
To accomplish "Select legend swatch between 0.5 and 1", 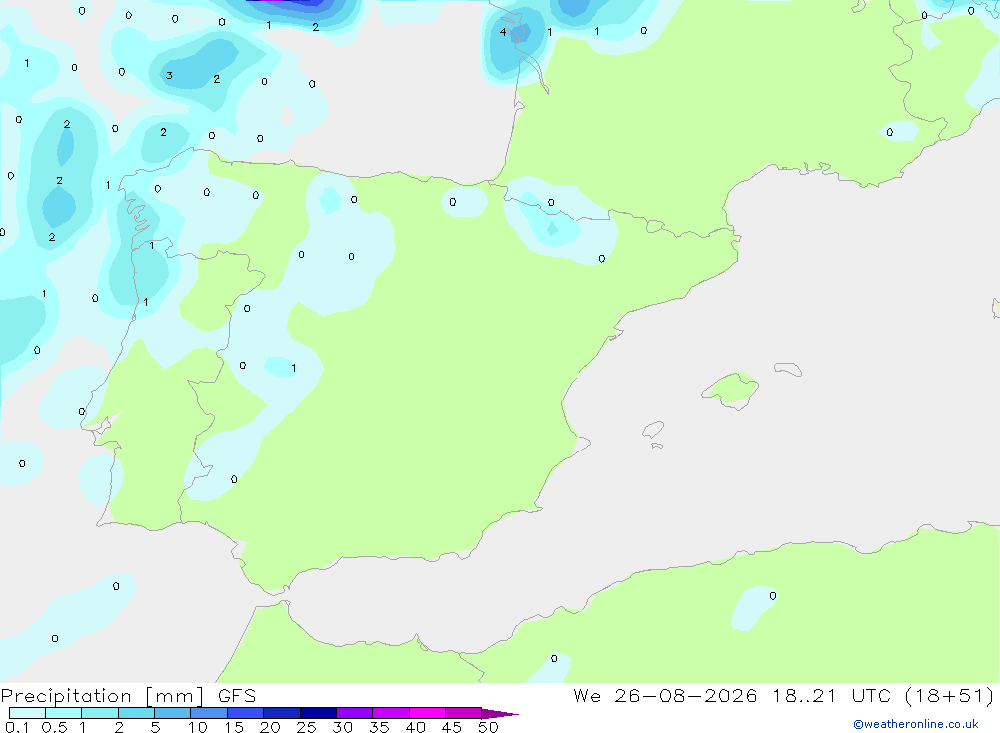I will (64, 713).
